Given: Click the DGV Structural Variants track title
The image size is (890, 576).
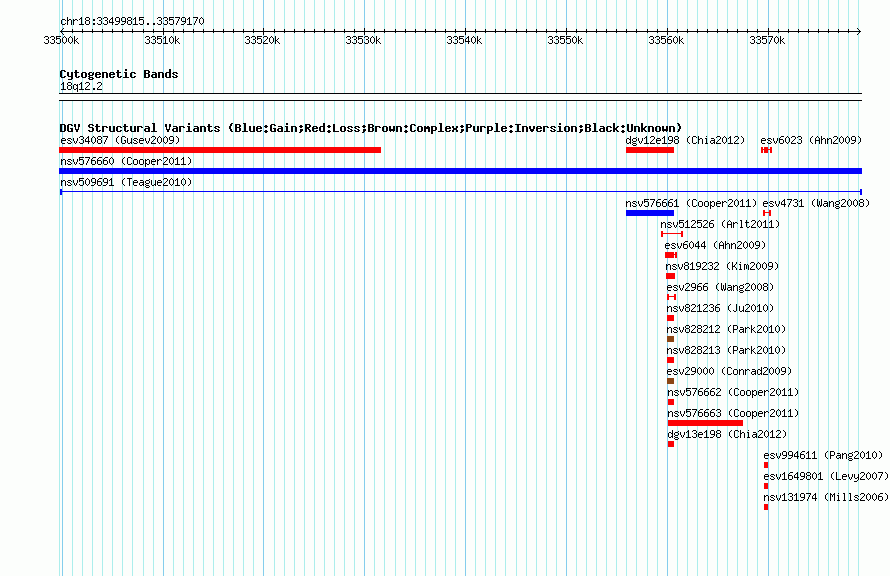Looking at the screenshot, I should (x=371, y=128).
